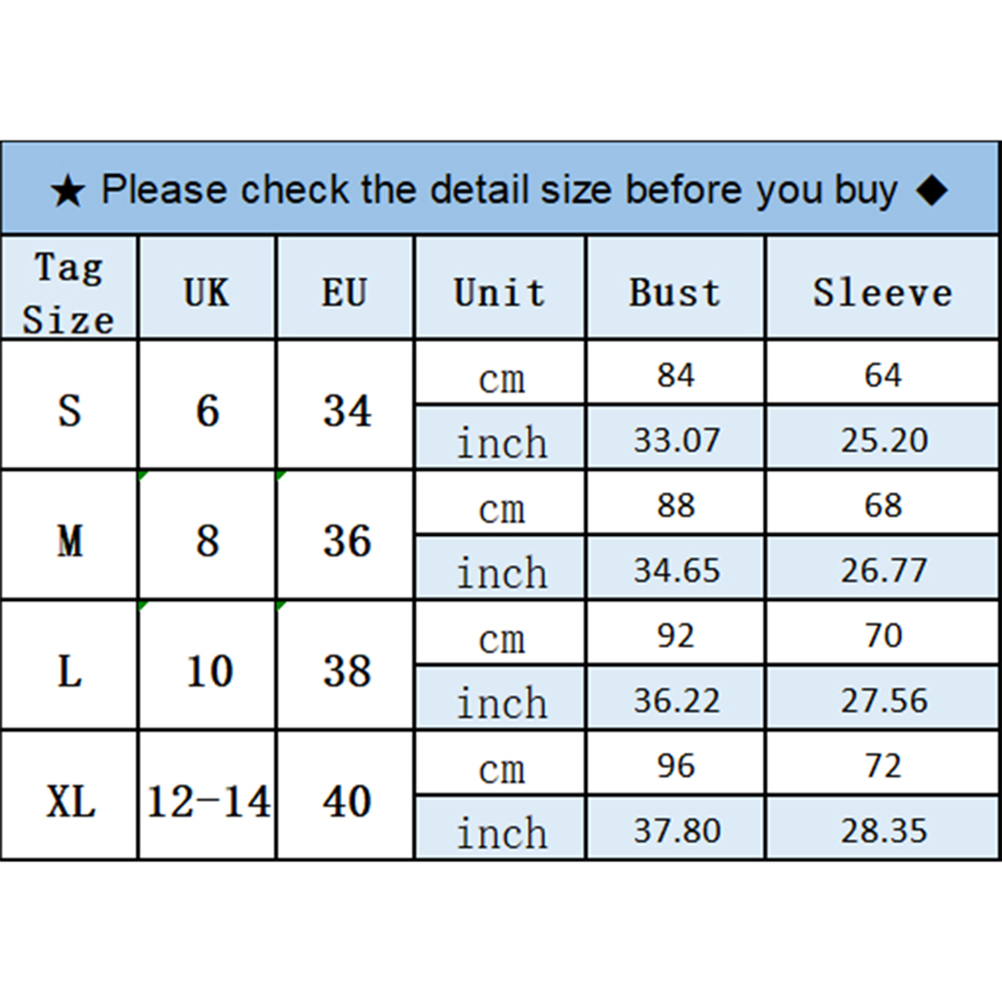Select the bust value 37.80 cell
This screenshot has height=1002, width=1002.
point(676,831)
